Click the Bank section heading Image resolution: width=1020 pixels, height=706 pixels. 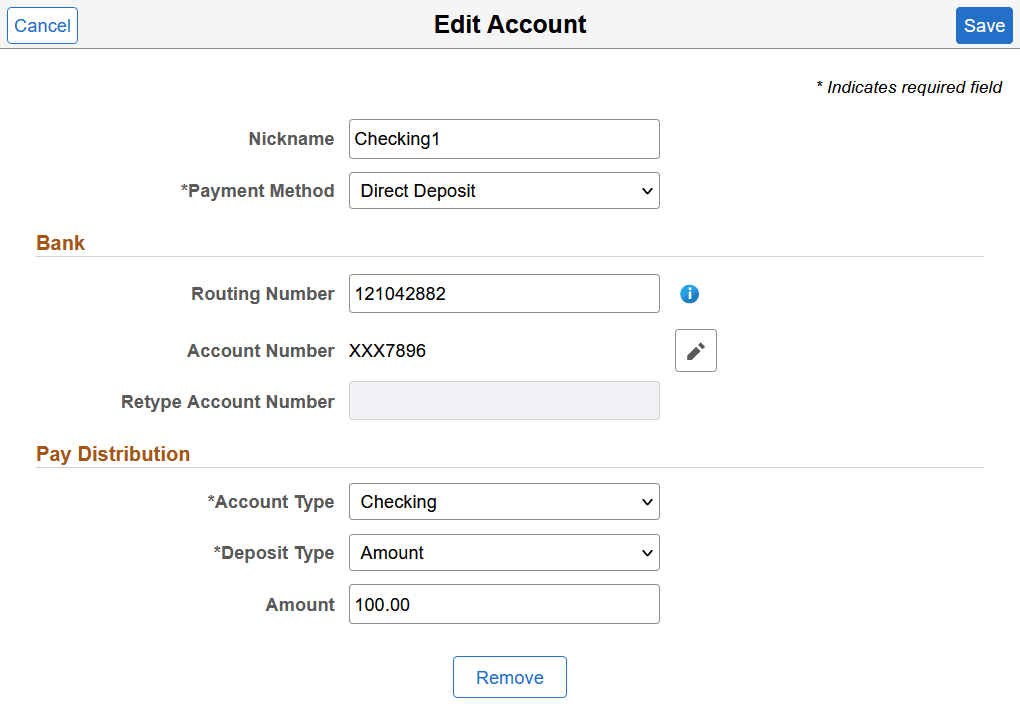pos(61,243)
